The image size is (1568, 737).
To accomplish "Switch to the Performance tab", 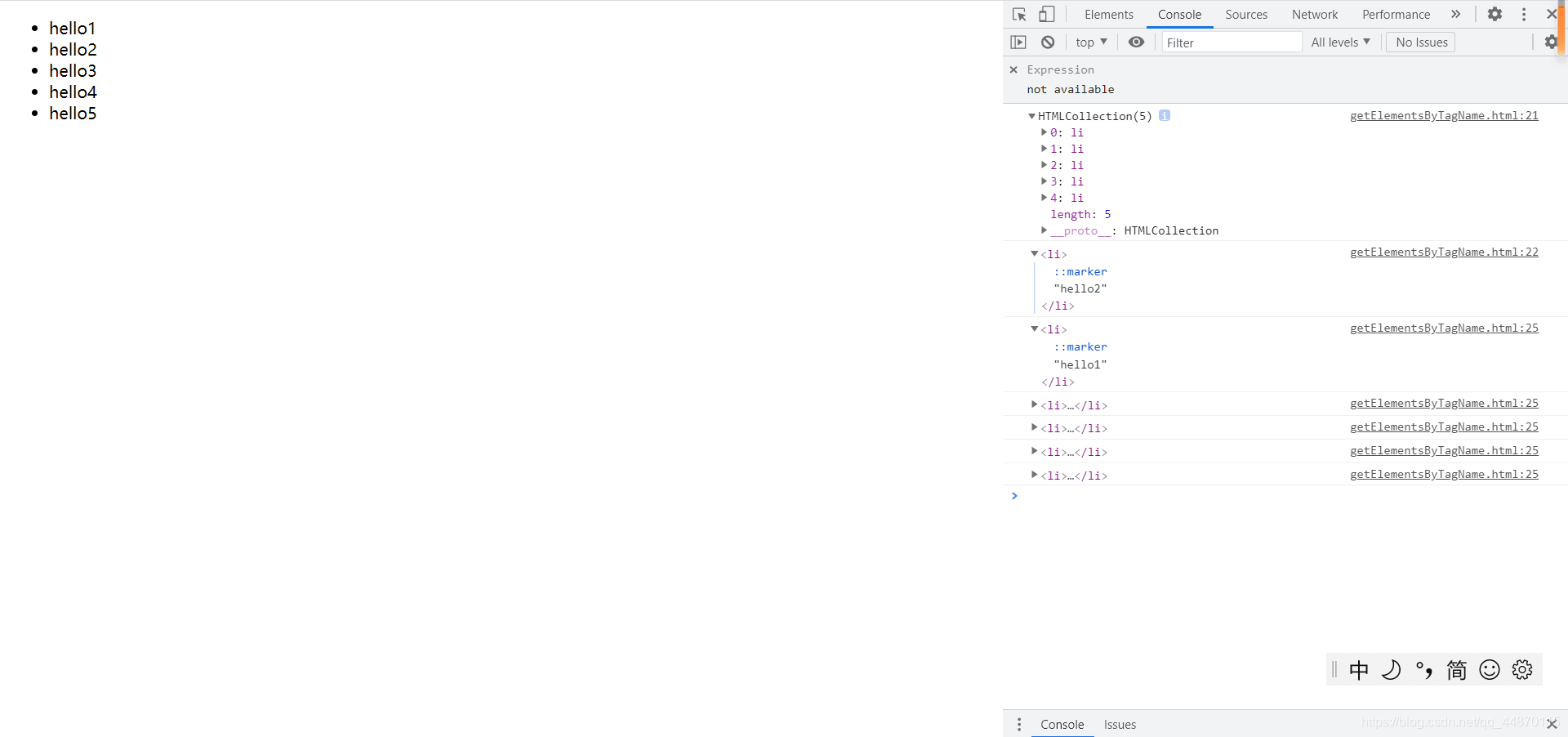I will (1396, 15).
